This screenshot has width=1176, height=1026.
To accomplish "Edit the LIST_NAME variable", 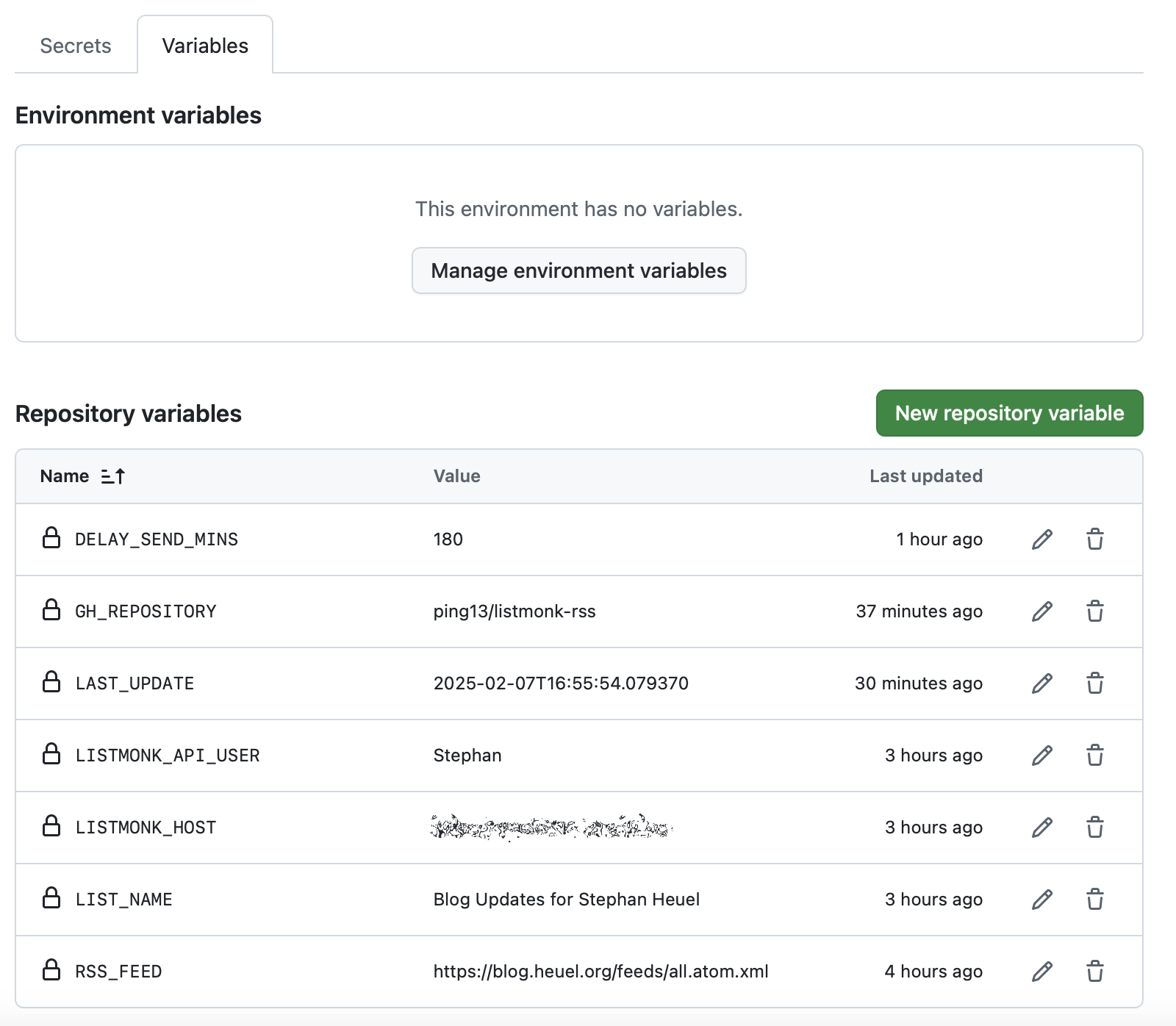I will coord(1042,900).
